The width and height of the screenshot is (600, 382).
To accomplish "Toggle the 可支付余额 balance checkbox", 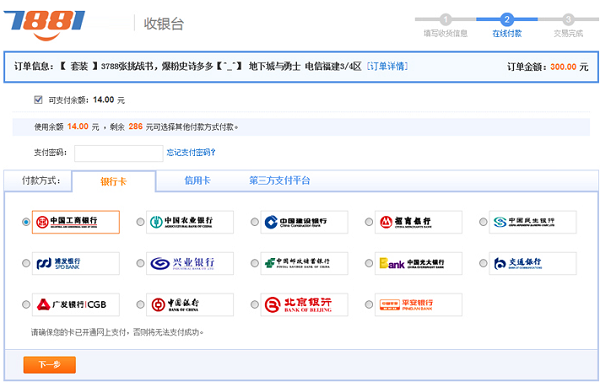I will tap(38, 100).
